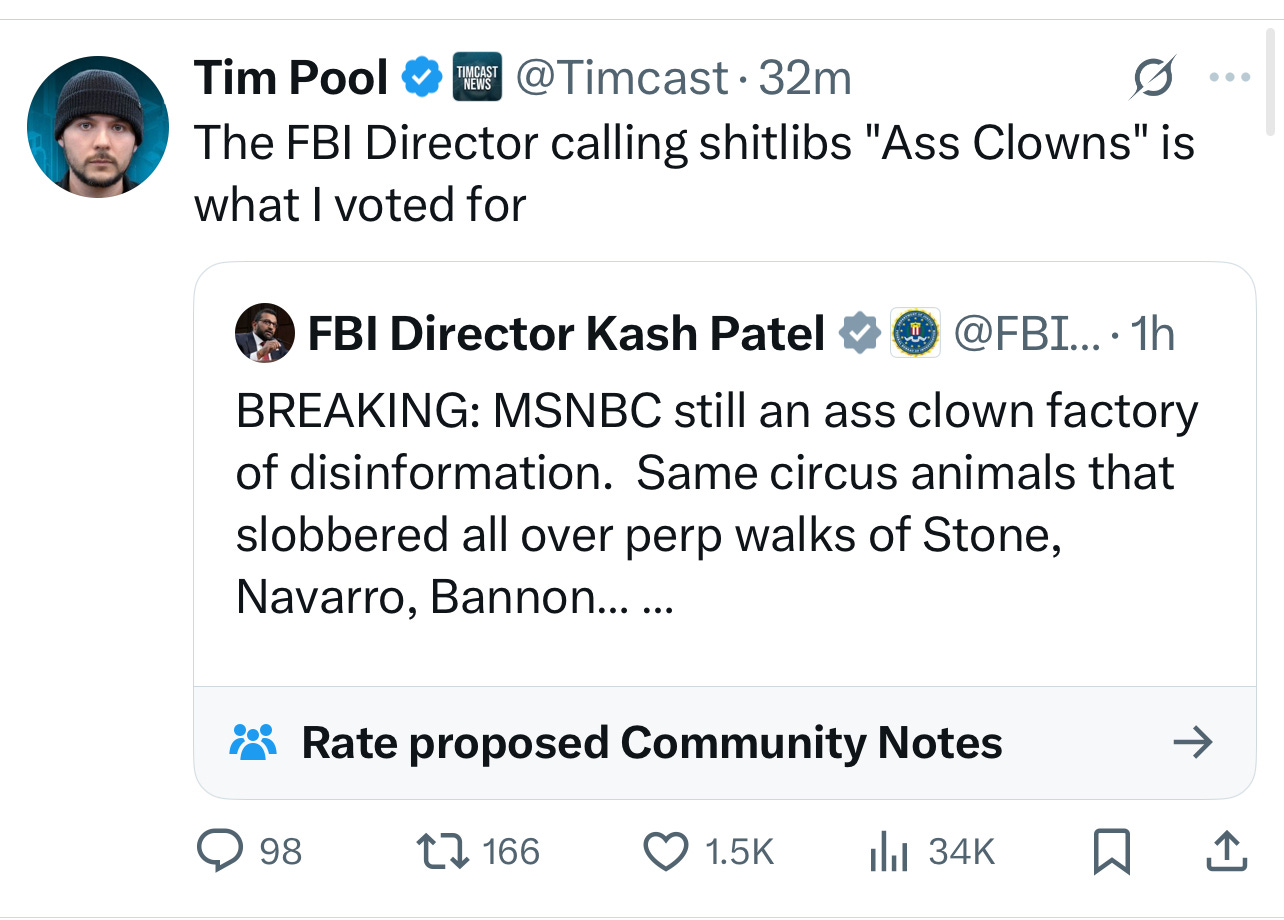Click the gray verified badge beside Kash Patel

860,333
